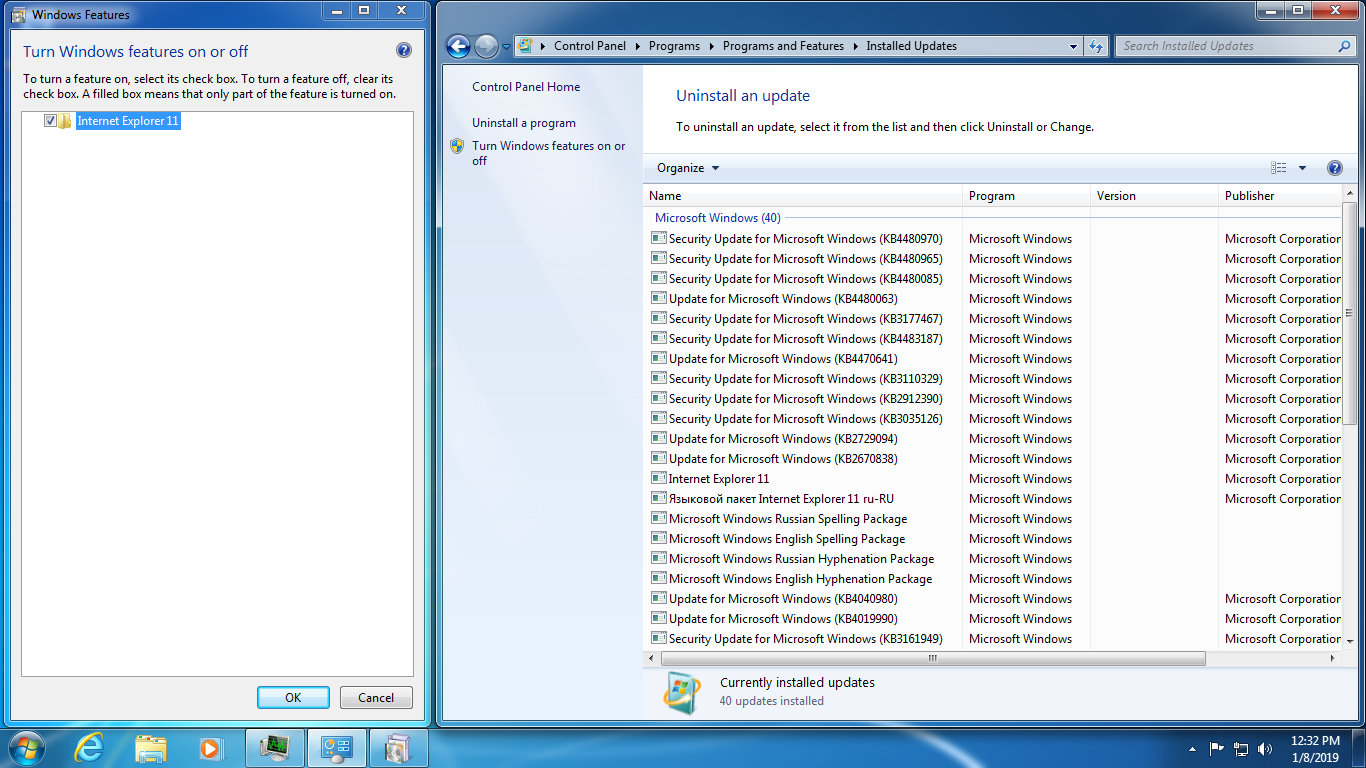Open help in Windows Features dialog

tap(403, 51)
